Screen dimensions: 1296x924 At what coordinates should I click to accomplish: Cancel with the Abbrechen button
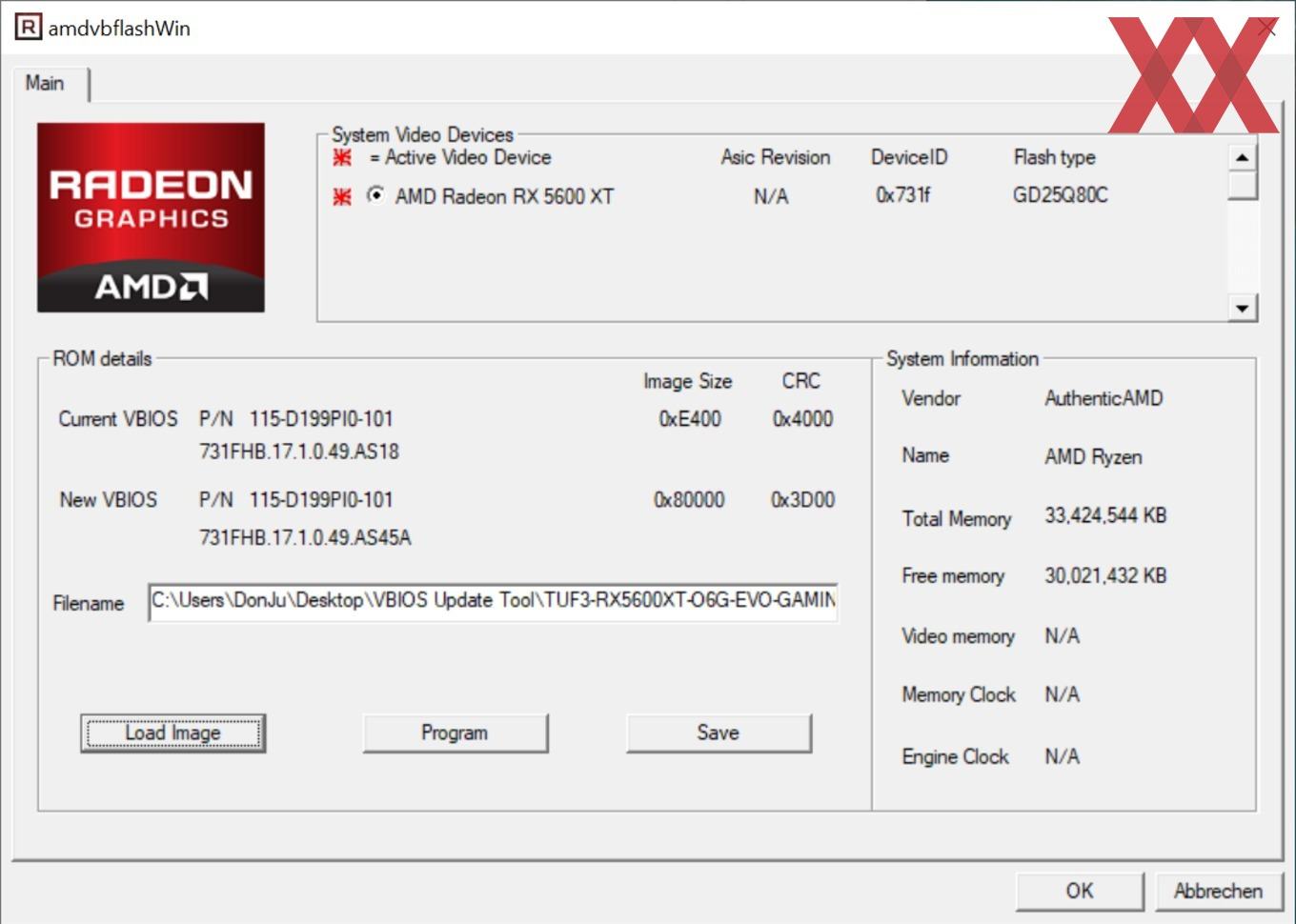pos(1218,891)
